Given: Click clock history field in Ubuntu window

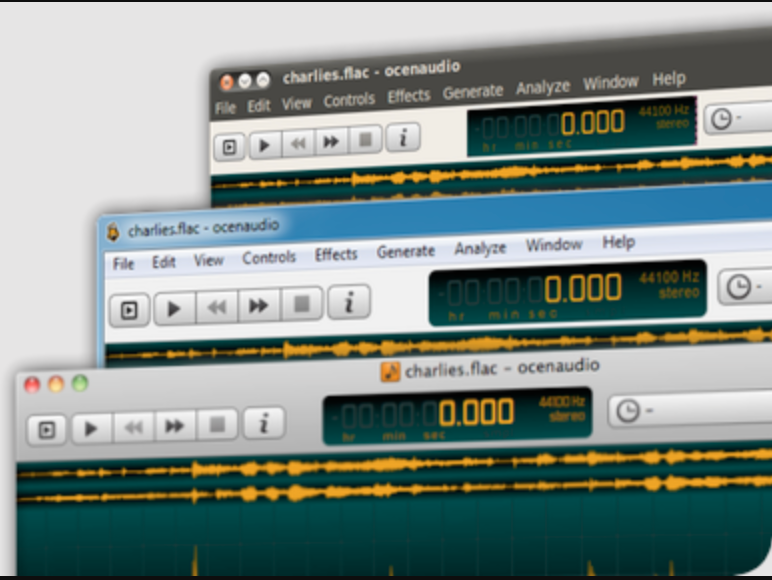Looking at the screenshot, I should 738,118.
